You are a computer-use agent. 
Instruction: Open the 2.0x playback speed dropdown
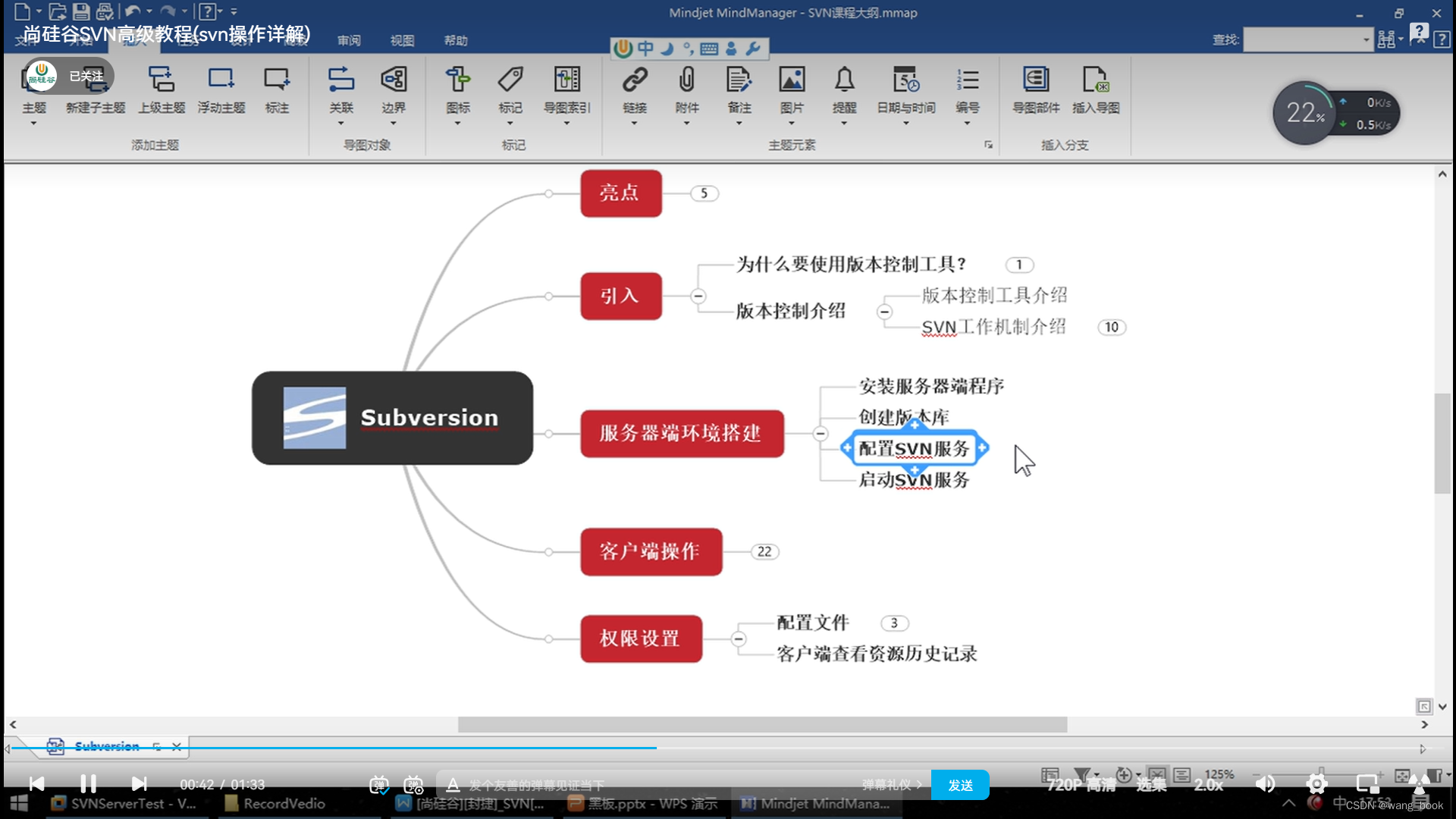coord(1207,784)
